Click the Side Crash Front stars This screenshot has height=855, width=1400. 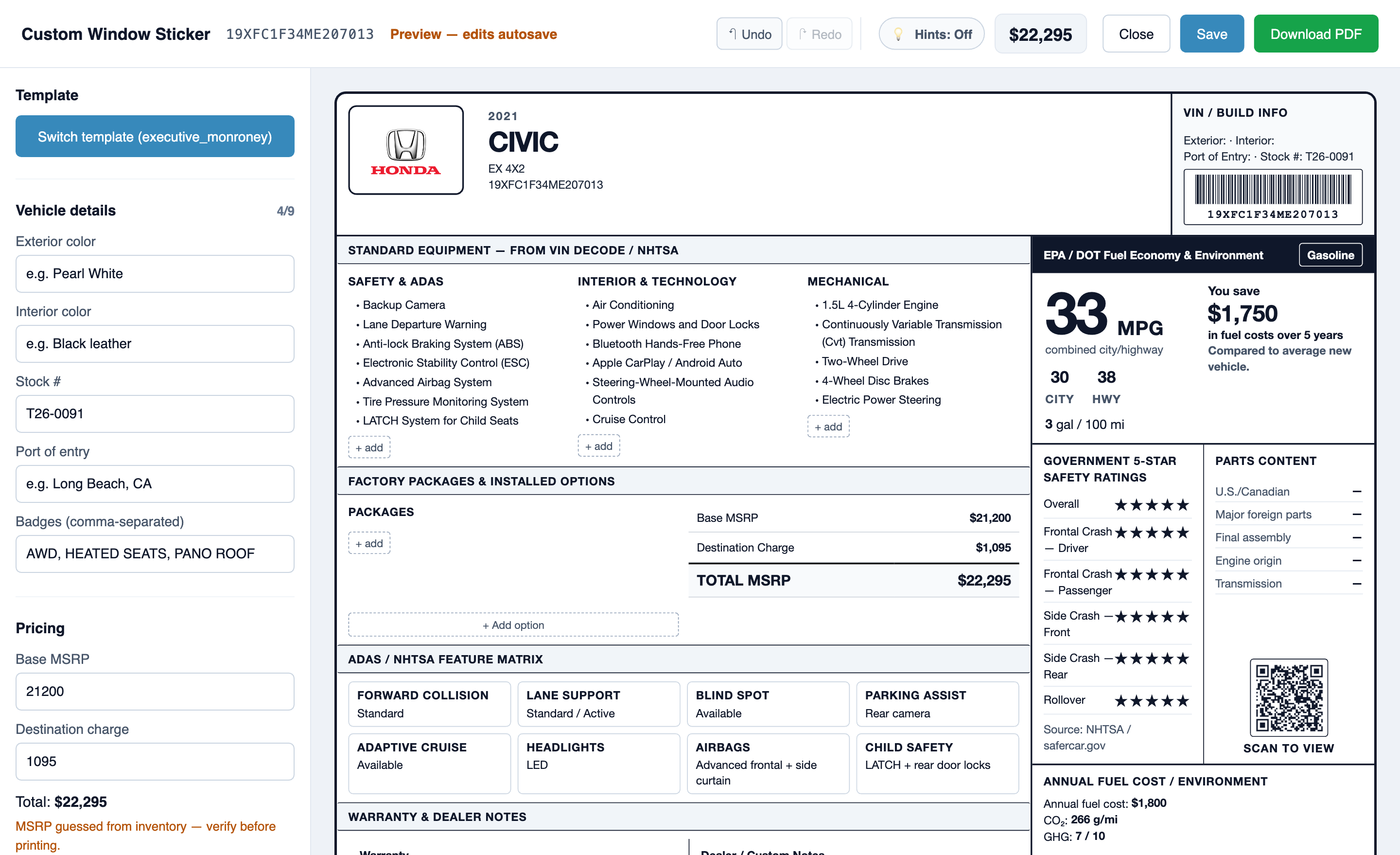click(x=1152, y=617)
